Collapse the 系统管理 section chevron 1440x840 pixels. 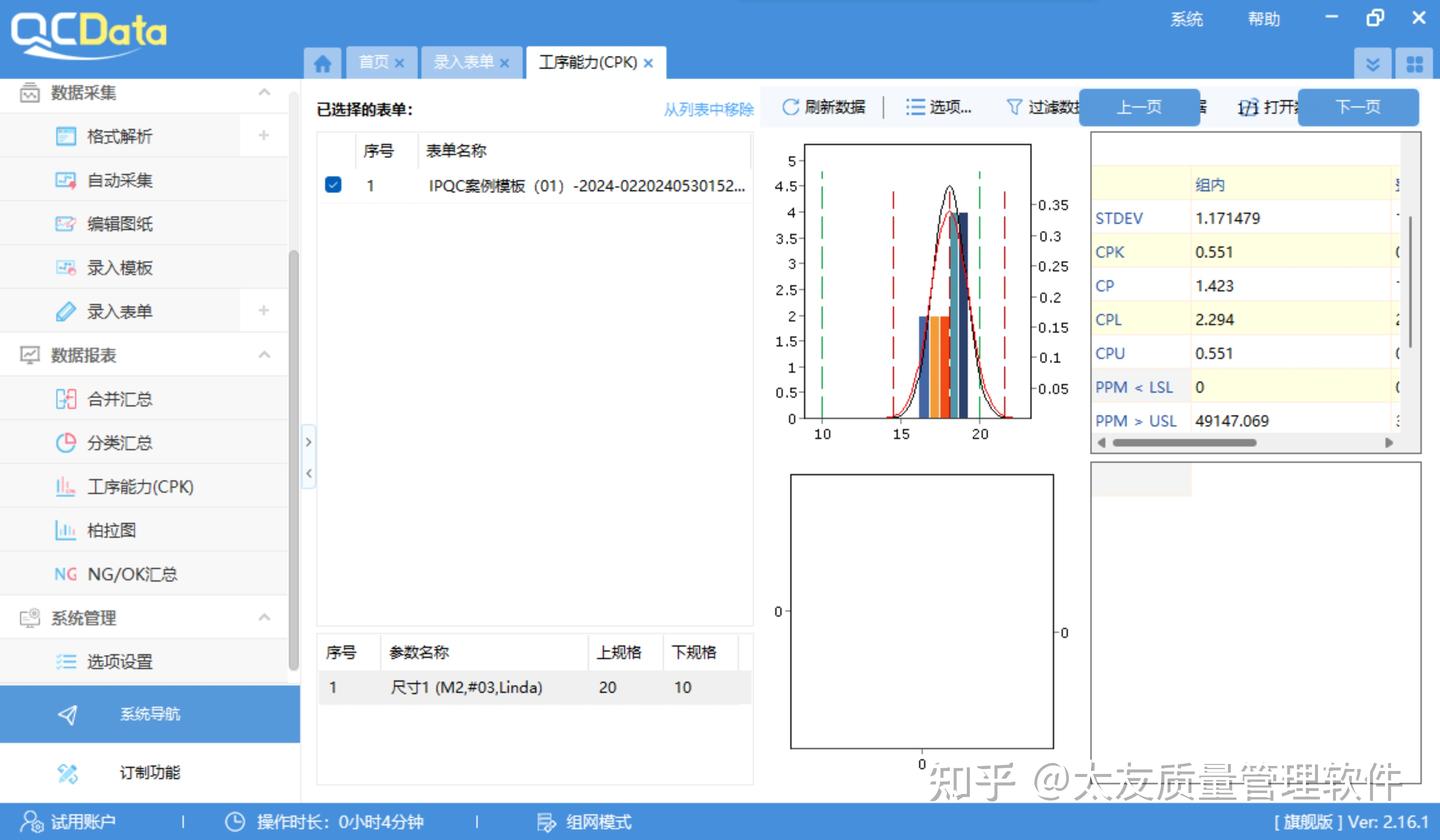point(264,618)
